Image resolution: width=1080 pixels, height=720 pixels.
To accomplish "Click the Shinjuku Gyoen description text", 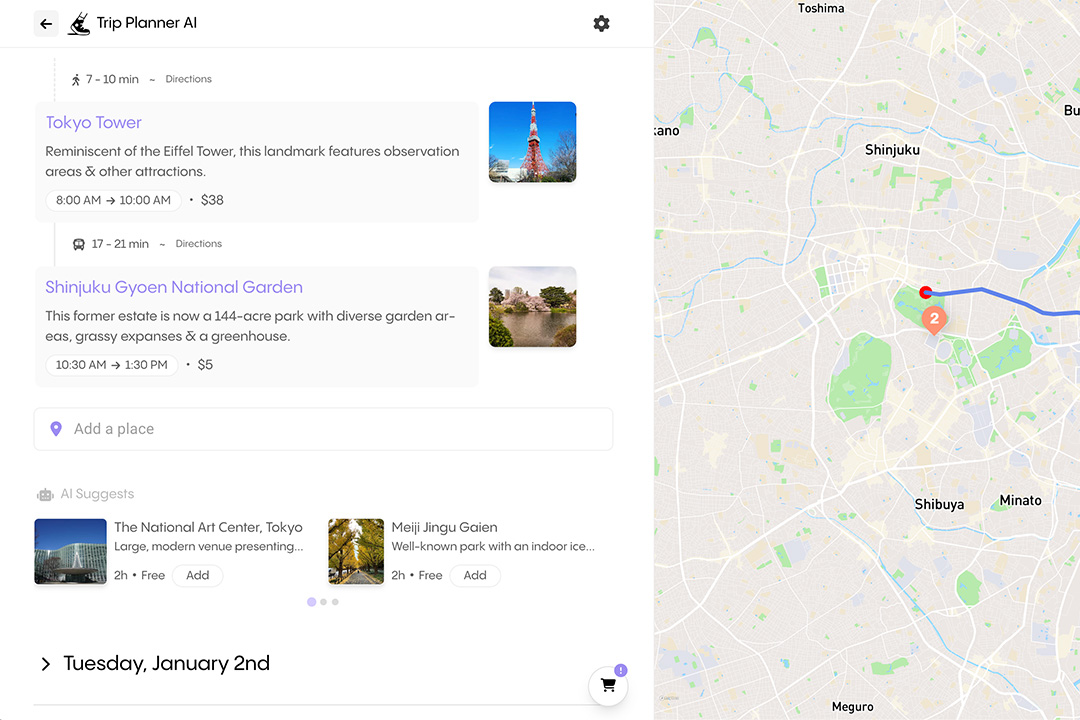I will (250, 326).
